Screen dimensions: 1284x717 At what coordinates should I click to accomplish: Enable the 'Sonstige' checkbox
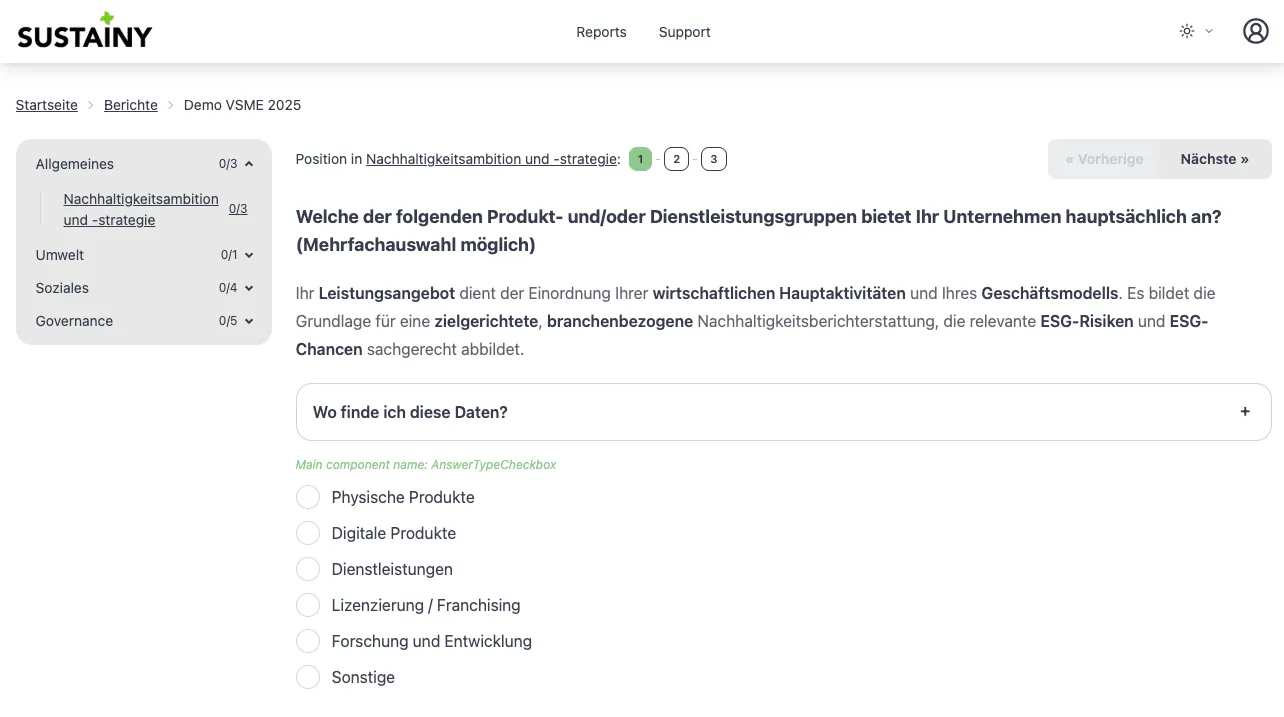308,677
